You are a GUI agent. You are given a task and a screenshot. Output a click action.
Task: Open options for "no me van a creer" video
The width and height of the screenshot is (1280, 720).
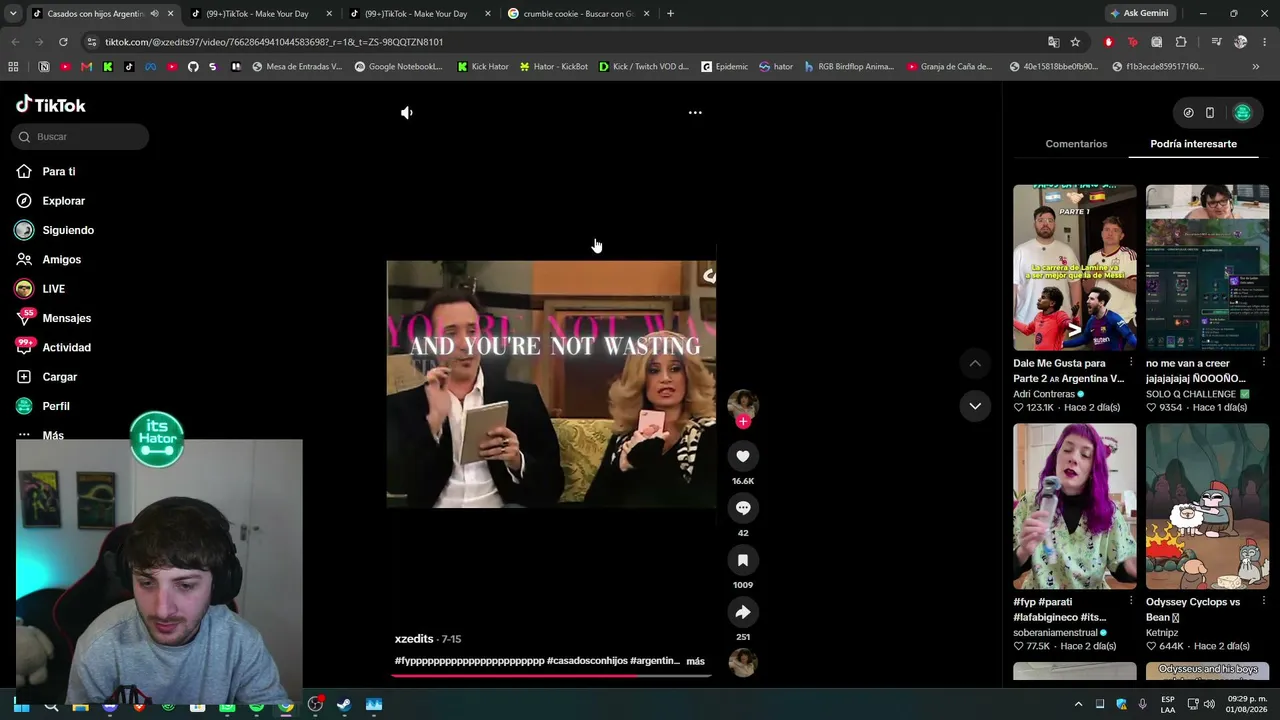point(1263,363)
